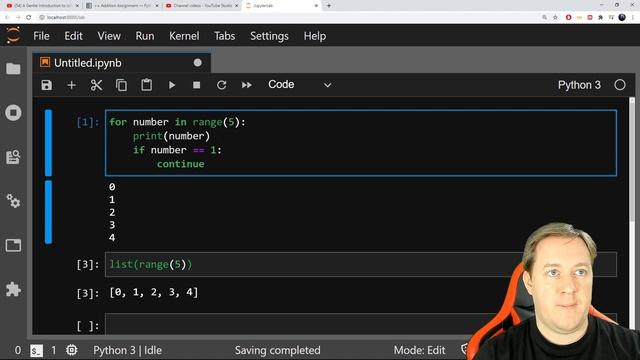Click the JupyterLab logo
The image size is (640, 360).
(13, 36)
